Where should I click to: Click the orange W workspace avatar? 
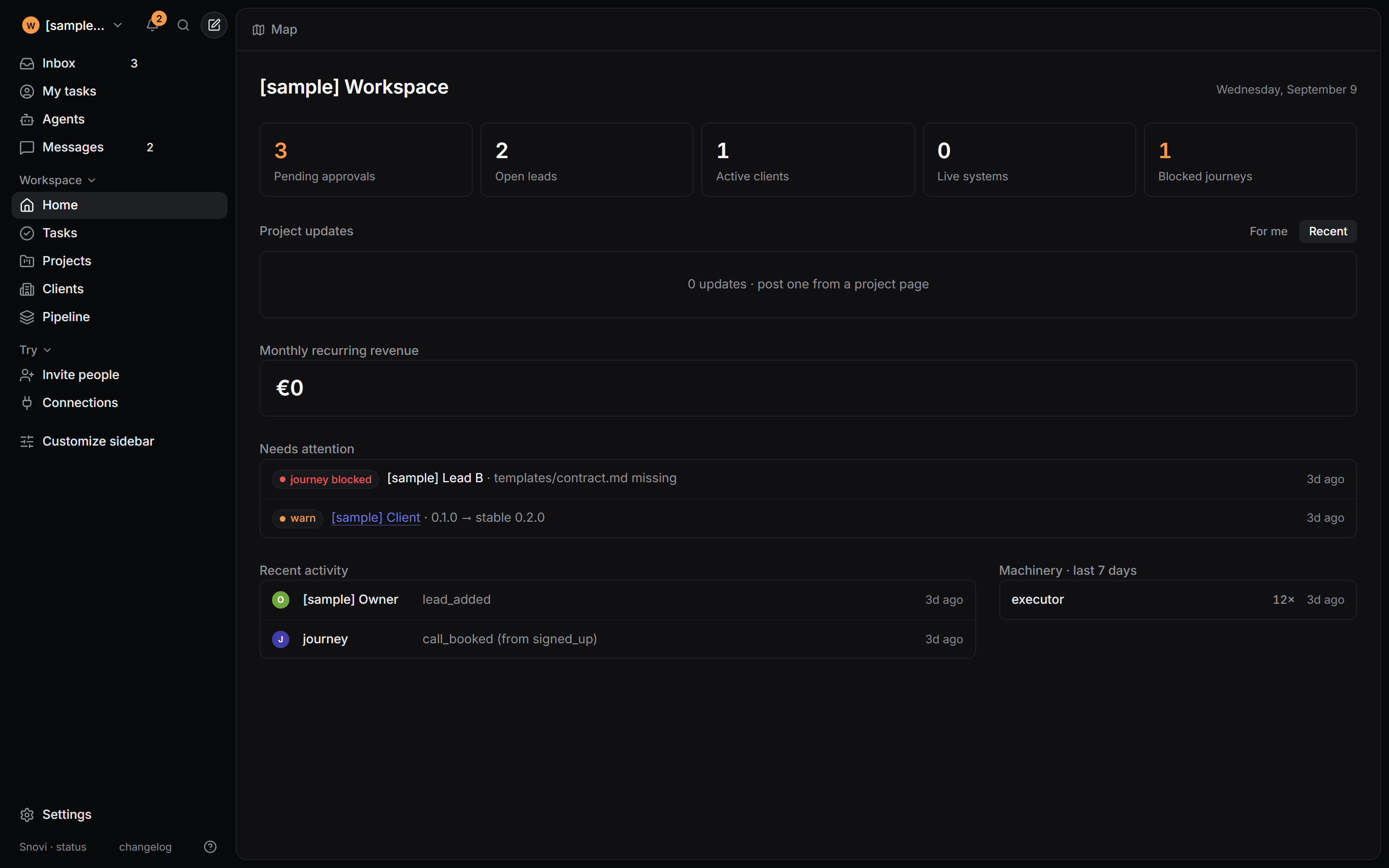(x=30, y=25)
